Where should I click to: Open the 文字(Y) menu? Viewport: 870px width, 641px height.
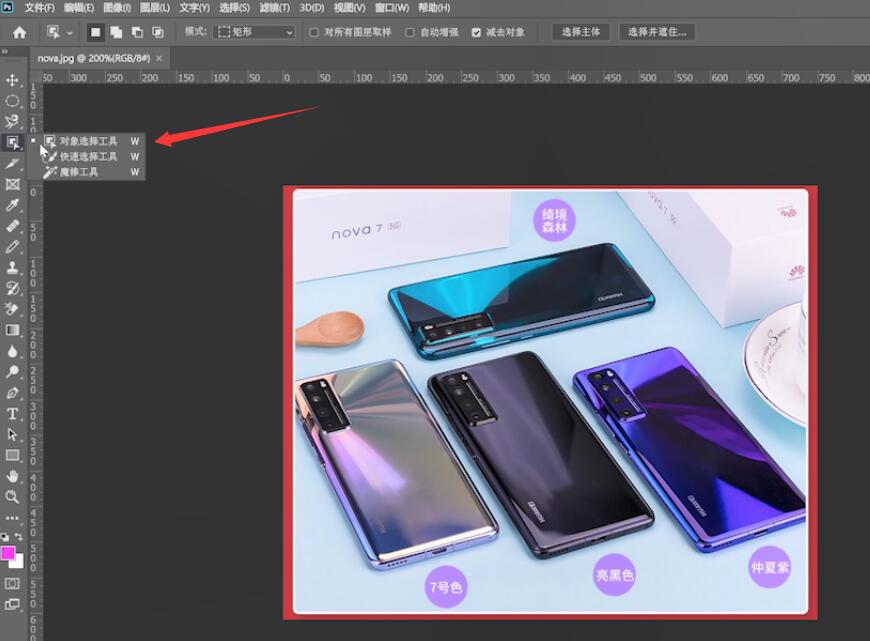tap(194, 8)
